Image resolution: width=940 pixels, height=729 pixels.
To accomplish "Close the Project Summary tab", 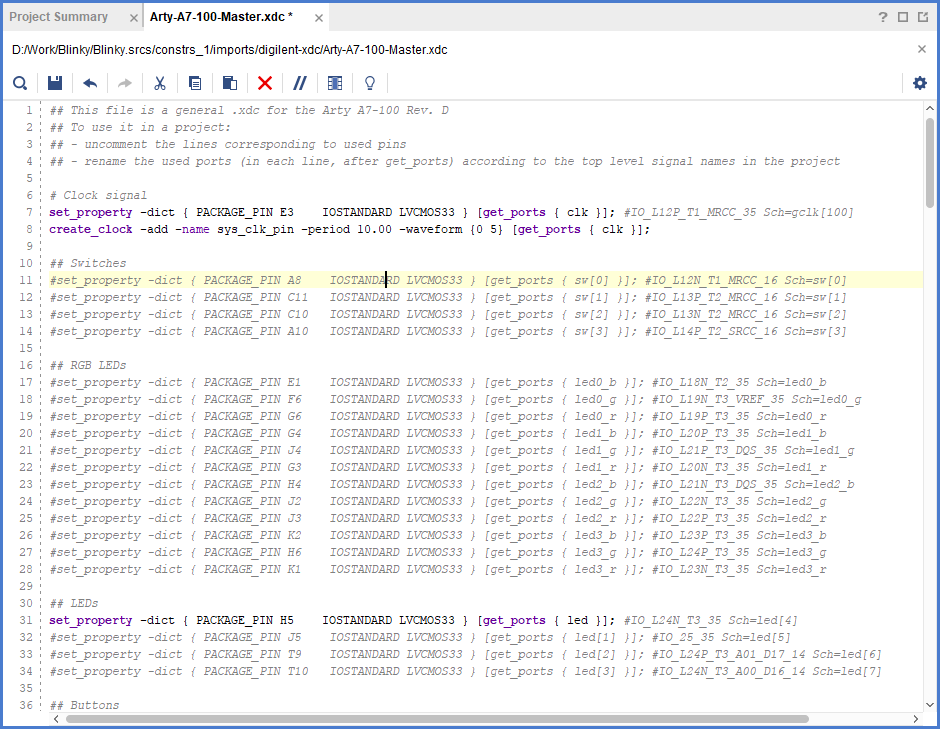I will click(134, 18).
